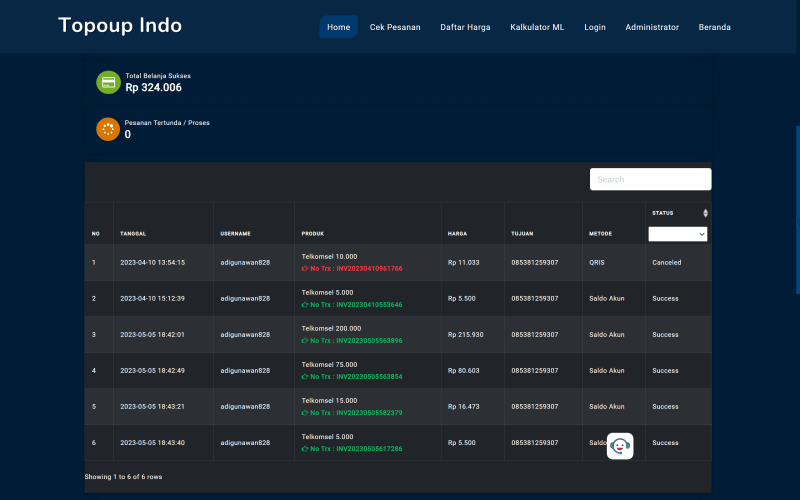Open Kalkulator ML from navigation

[x=537, y=27]
